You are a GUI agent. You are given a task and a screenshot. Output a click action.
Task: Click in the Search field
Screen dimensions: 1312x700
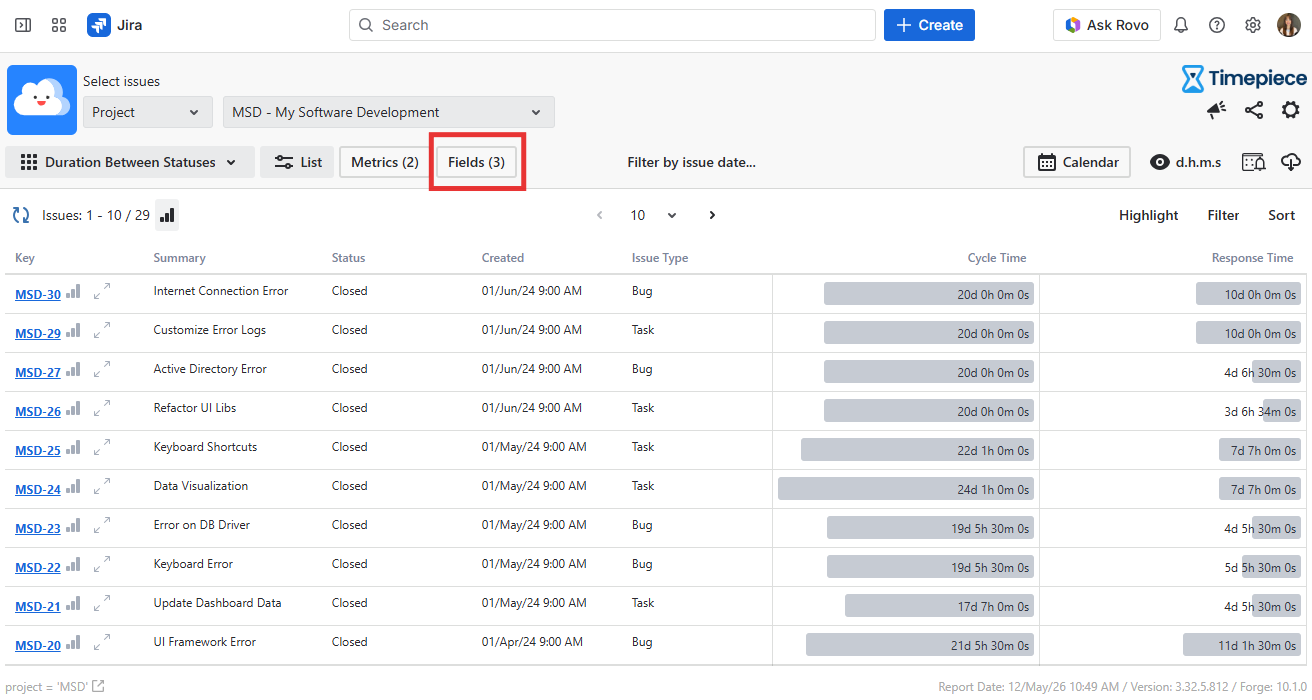pyautogui.click(x=612, y=25)
